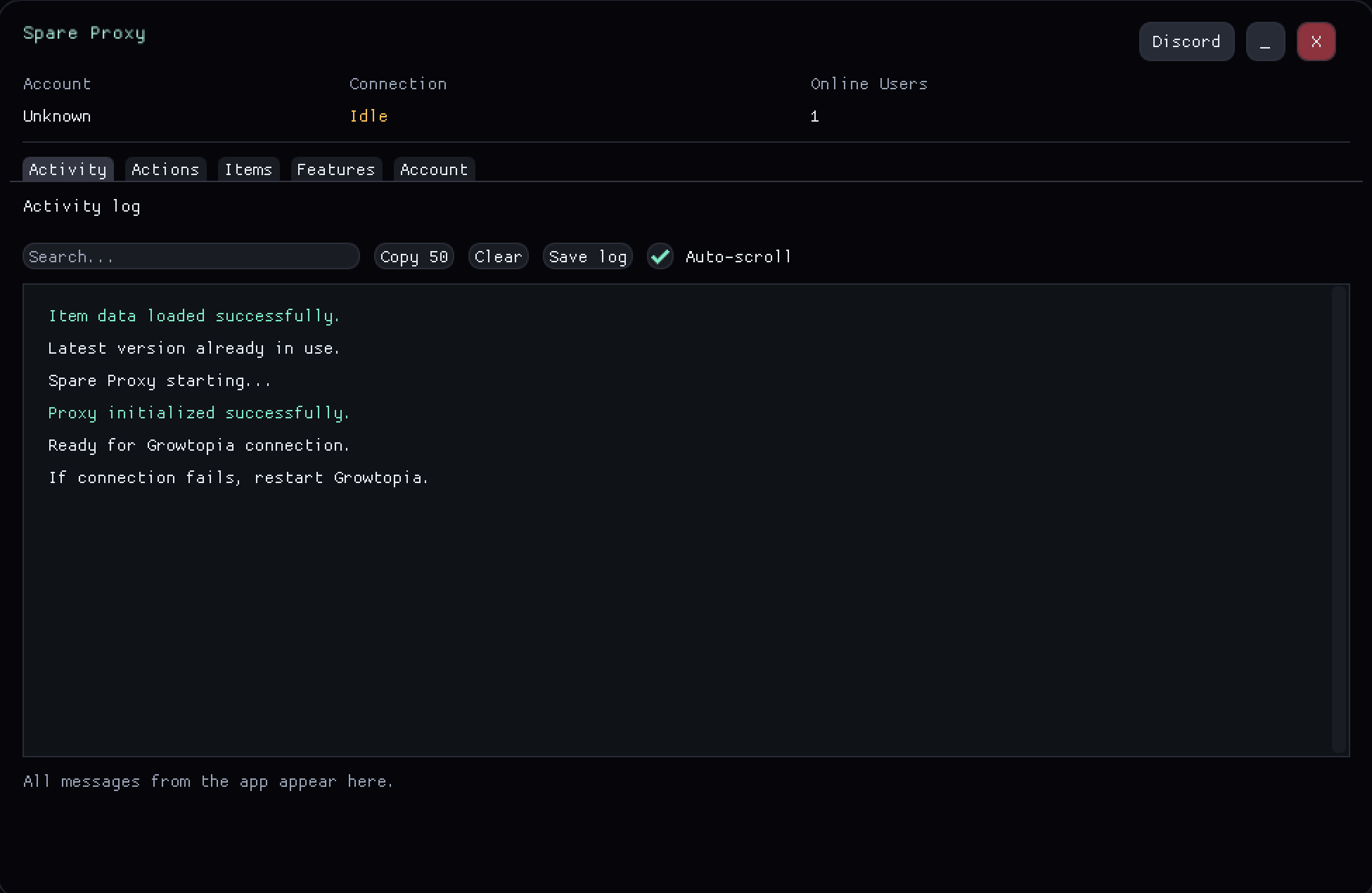Click the activity log vertical scrollbar

point(1339,520)
